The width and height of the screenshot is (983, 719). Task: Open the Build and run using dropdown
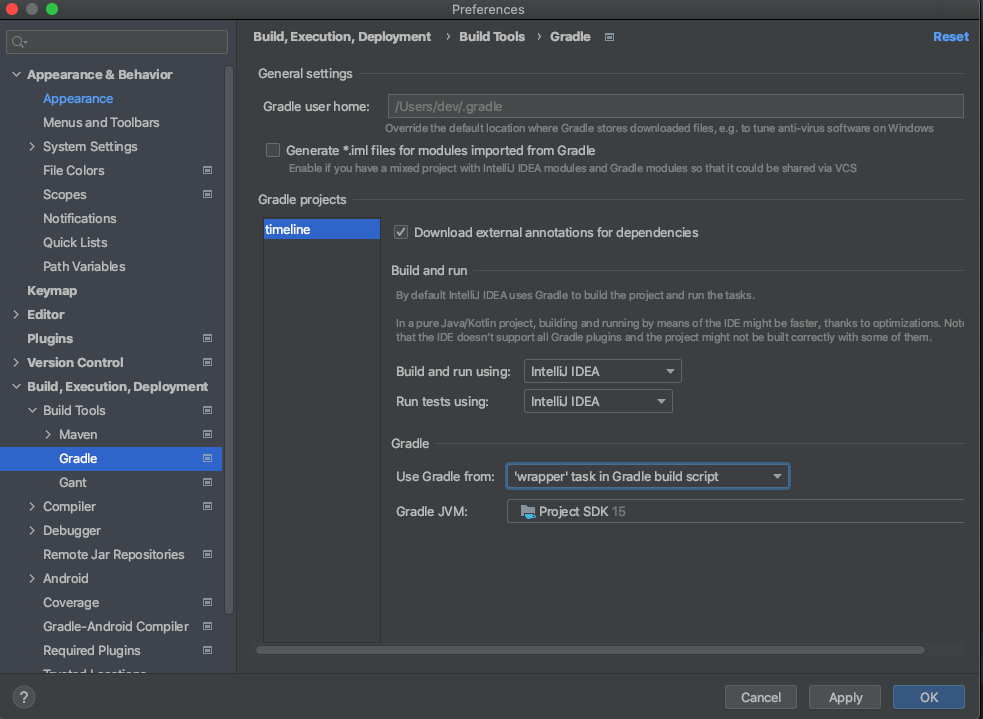(602, 371)
